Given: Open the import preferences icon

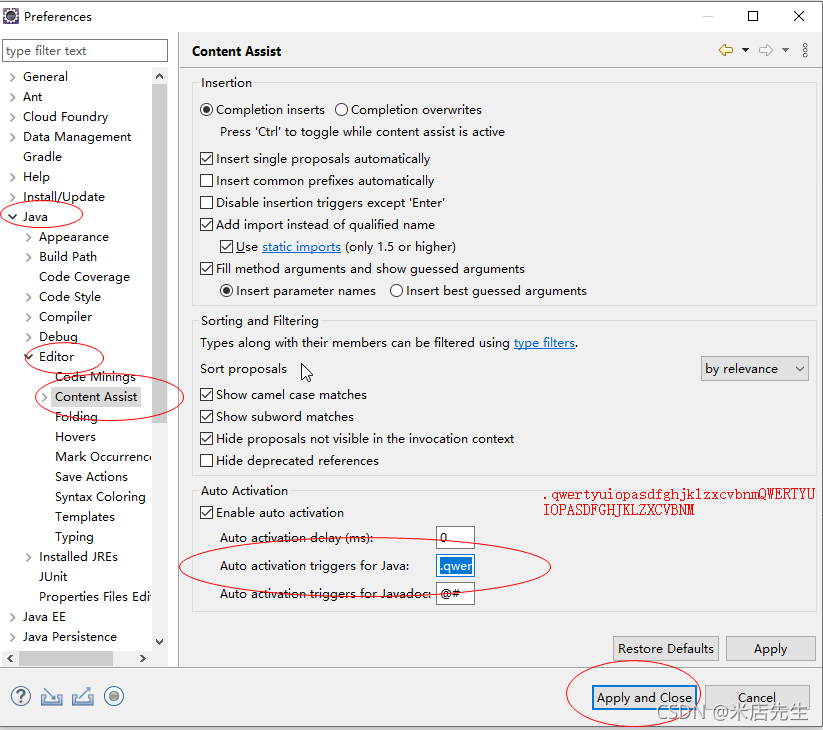Looking at the screenshot, I should coord(51,696).
